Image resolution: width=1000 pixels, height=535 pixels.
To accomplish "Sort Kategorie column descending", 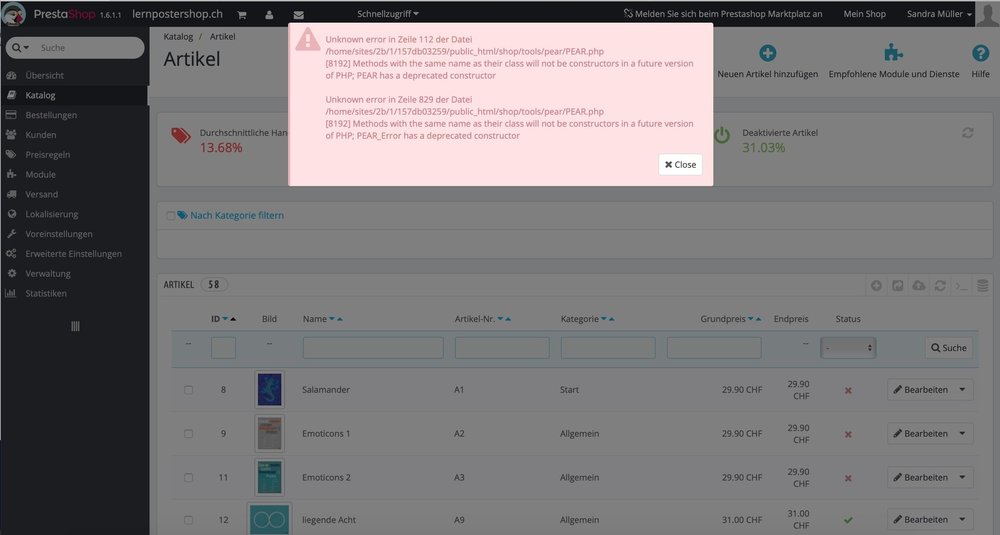I will point(604,319).
